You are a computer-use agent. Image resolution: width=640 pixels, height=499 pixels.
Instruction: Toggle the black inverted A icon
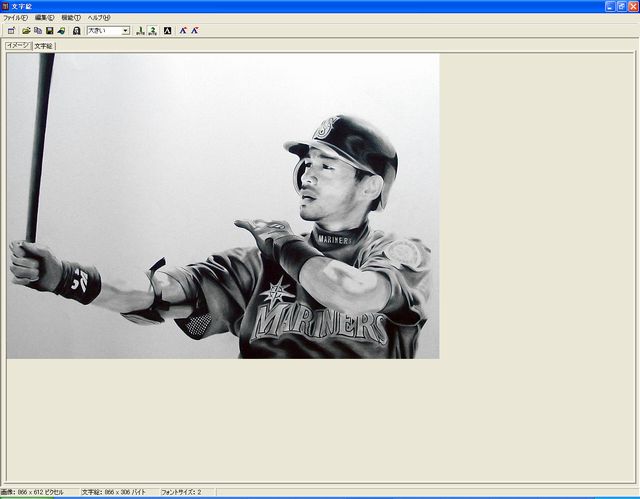click(x=167, y=31)
